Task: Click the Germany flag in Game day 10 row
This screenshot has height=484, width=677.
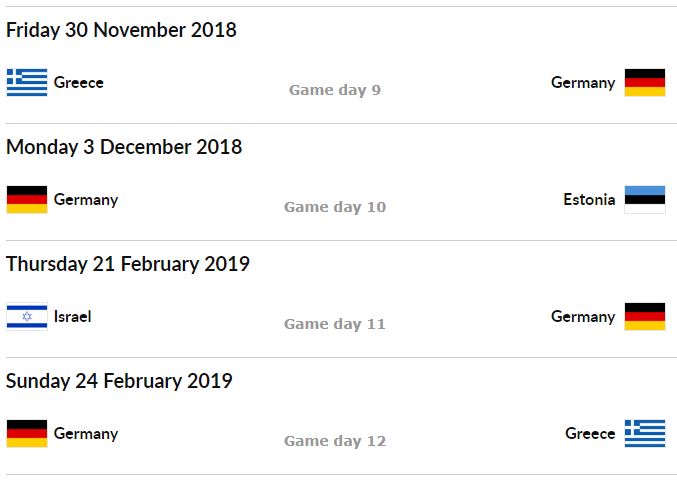Action: [x=27, y=199]
